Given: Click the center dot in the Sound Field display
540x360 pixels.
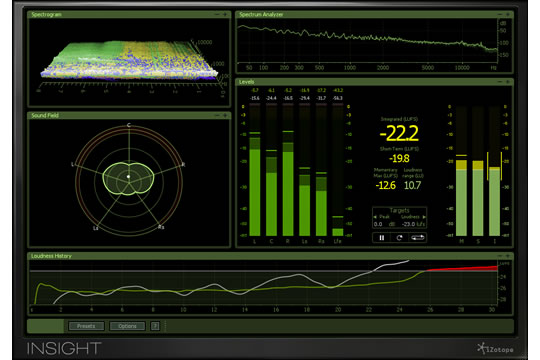Looking at the screenshot, I should (128, 176).
